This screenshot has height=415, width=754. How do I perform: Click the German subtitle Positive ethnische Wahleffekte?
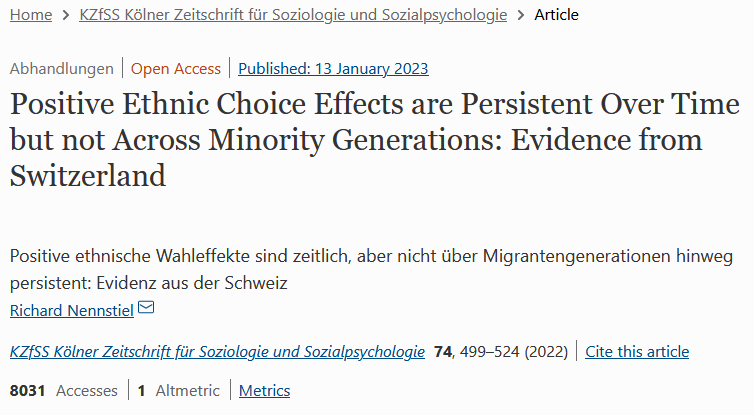pos(371,269)
